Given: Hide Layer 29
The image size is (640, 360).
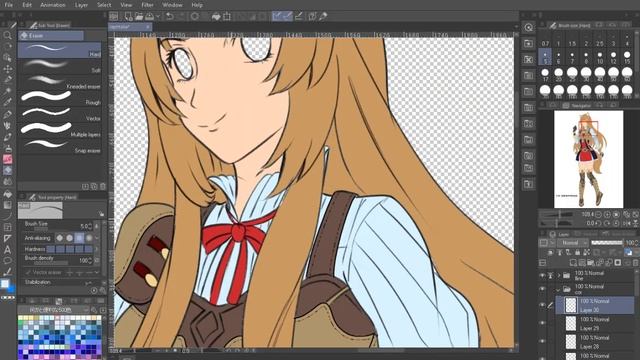Looking at the screenshot, I should click(x=542, y=323).
